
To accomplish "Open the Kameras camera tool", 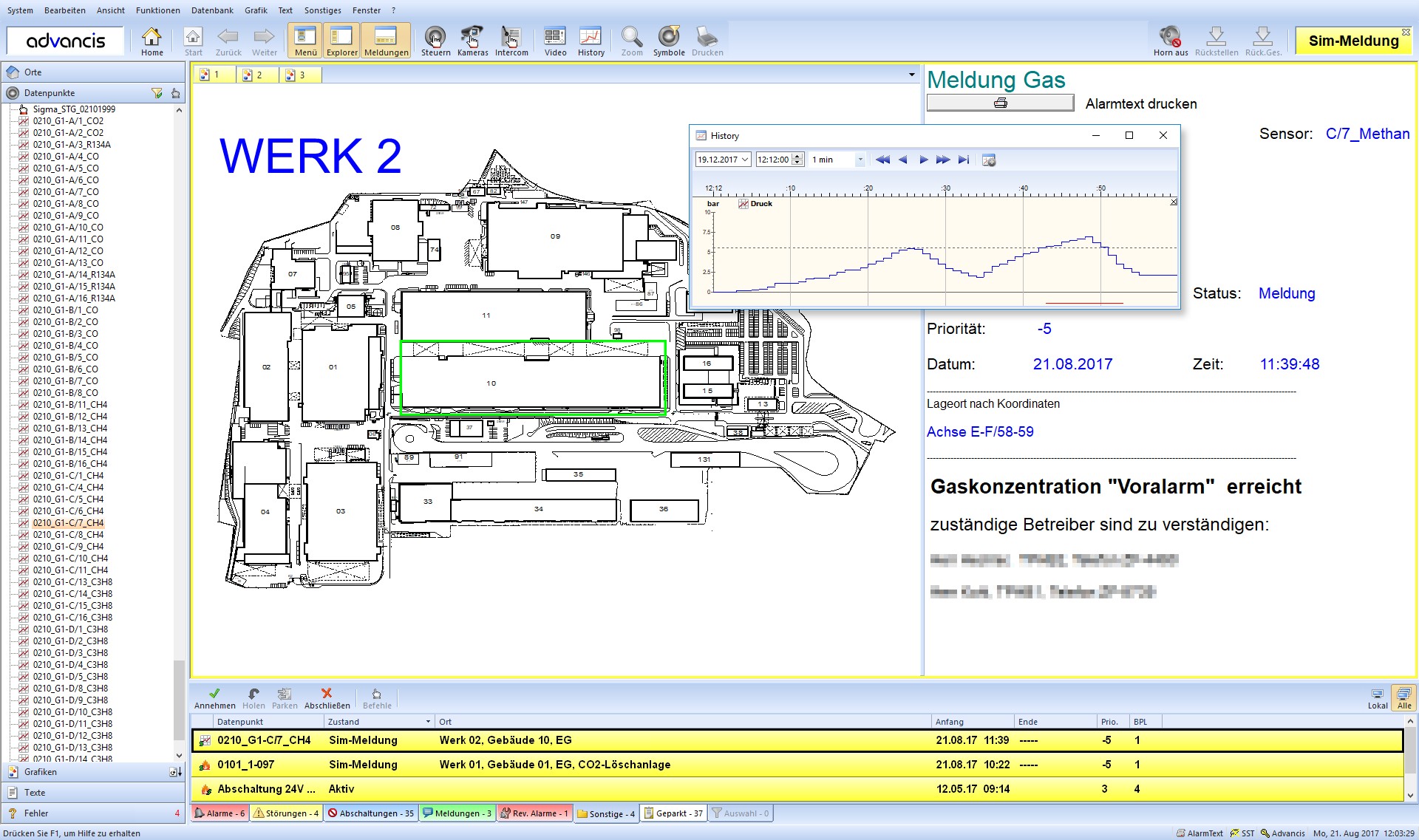I will tap(472, 41).
